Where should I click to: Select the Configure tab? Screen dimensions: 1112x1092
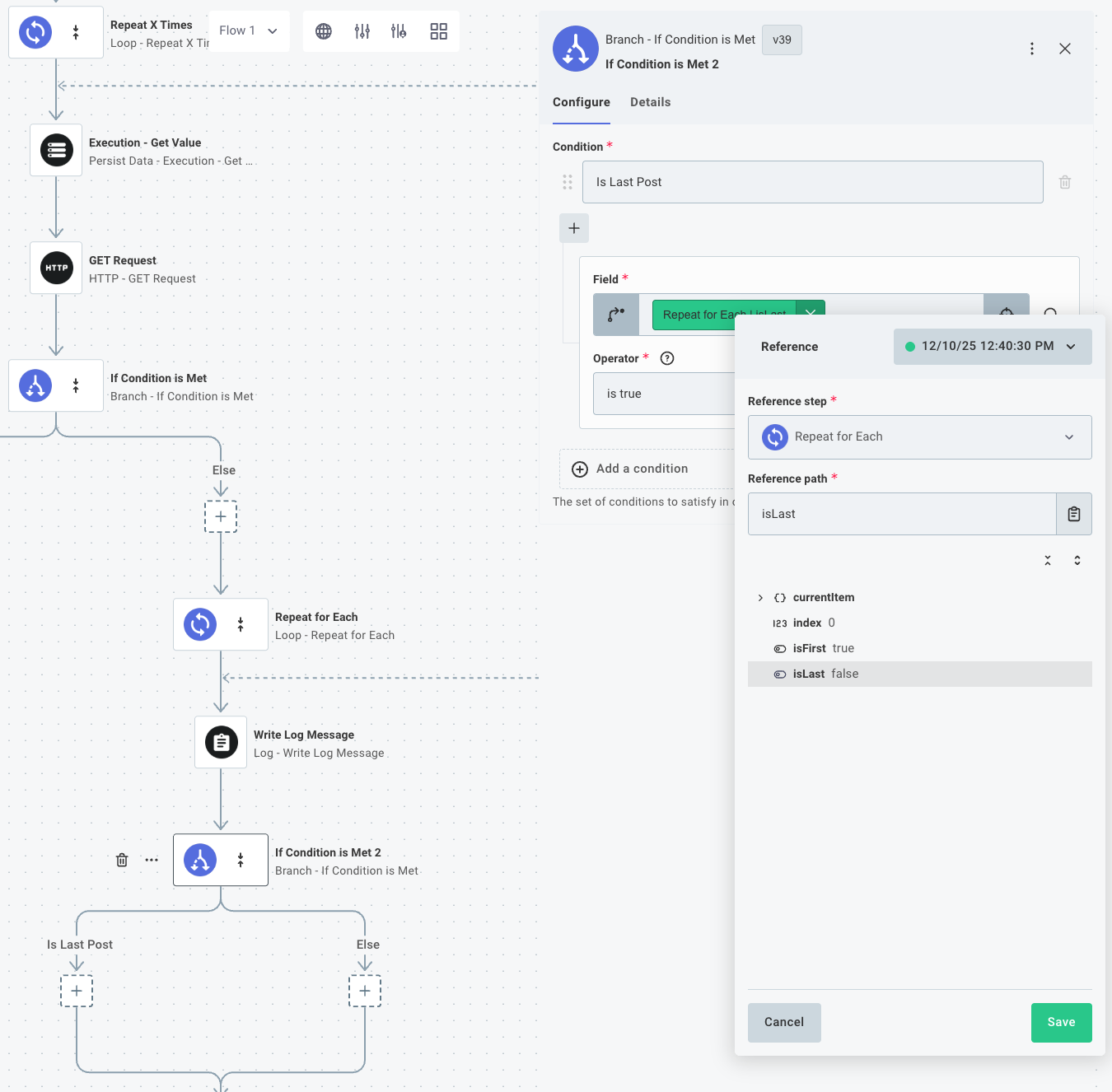click(x=581, y=101)
